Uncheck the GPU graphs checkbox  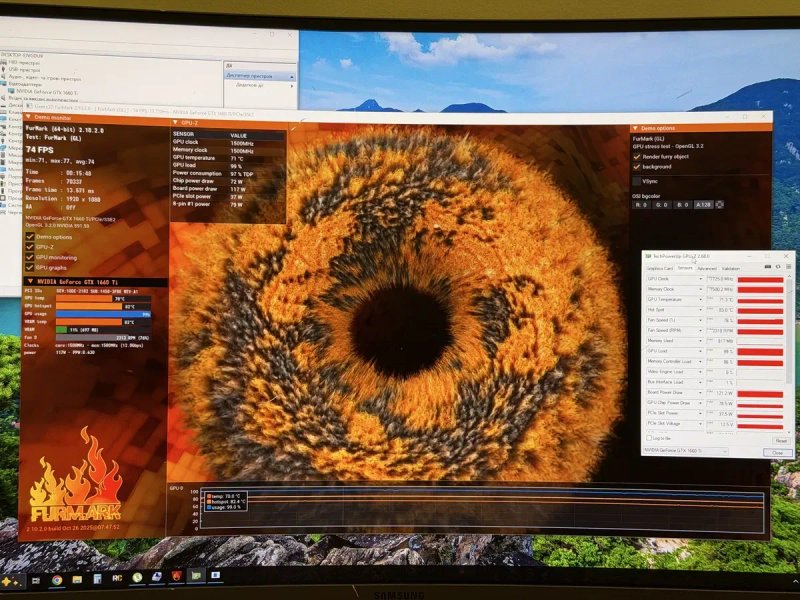point(30,267)
